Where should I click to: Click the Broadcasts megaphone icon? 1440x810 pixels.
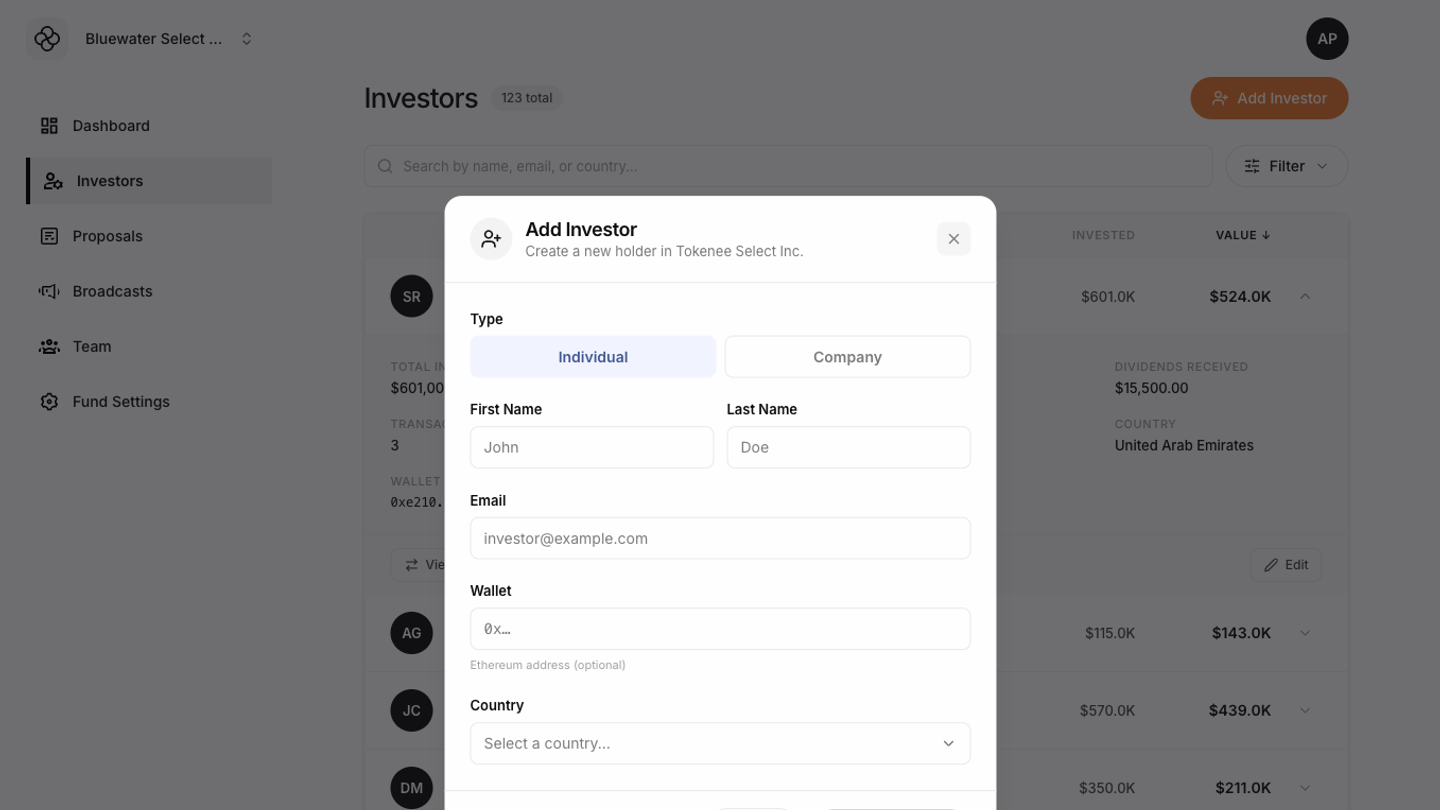point(49,291)
